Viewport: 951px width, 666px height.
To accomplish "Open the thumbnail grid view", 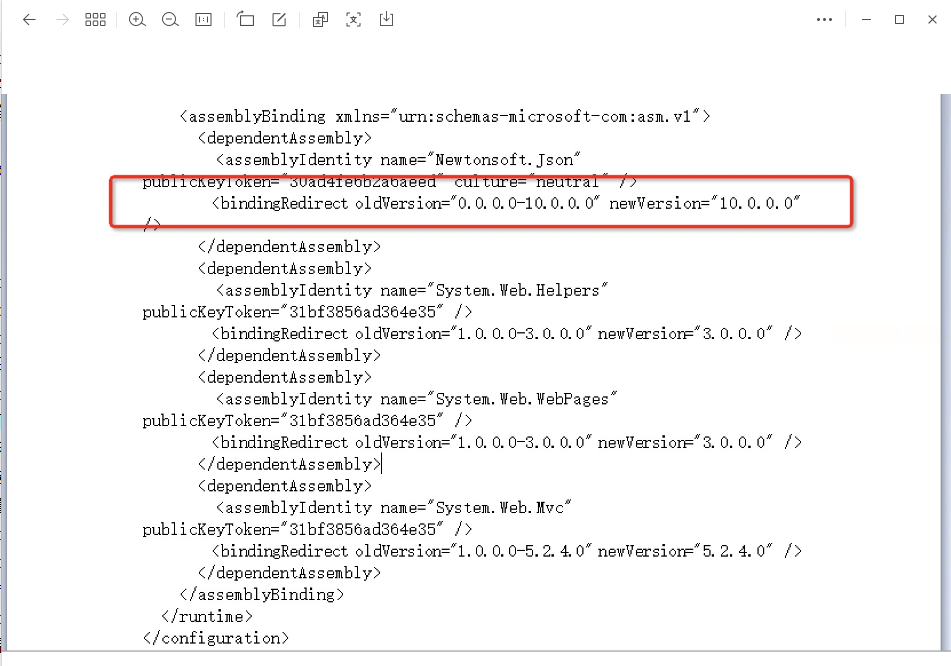I will pyautogui.click(x=95, y=20).
